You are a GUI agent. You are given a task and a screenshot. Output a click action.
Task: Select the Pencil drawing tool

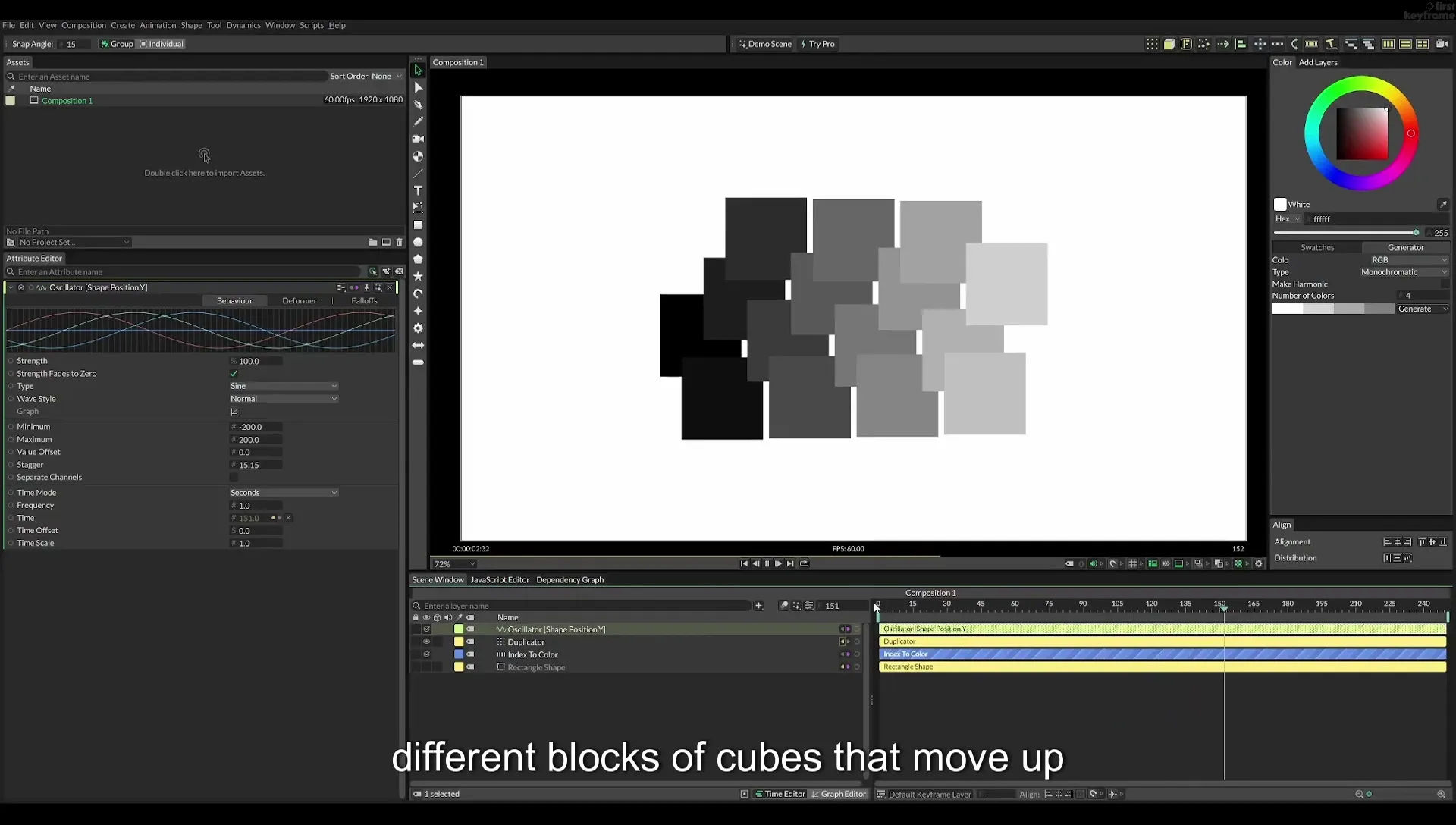point(418,121)
